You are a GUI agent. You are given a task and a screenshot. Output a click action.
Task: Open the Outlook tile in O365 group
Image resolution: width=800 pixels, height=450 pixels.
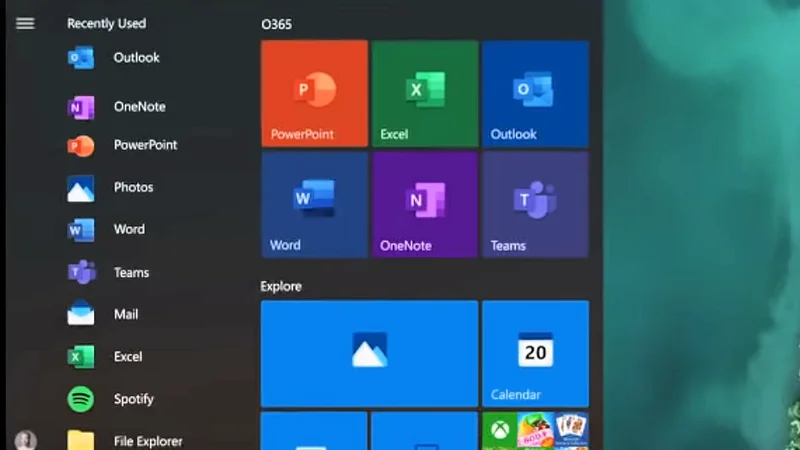tap(535, 94)
